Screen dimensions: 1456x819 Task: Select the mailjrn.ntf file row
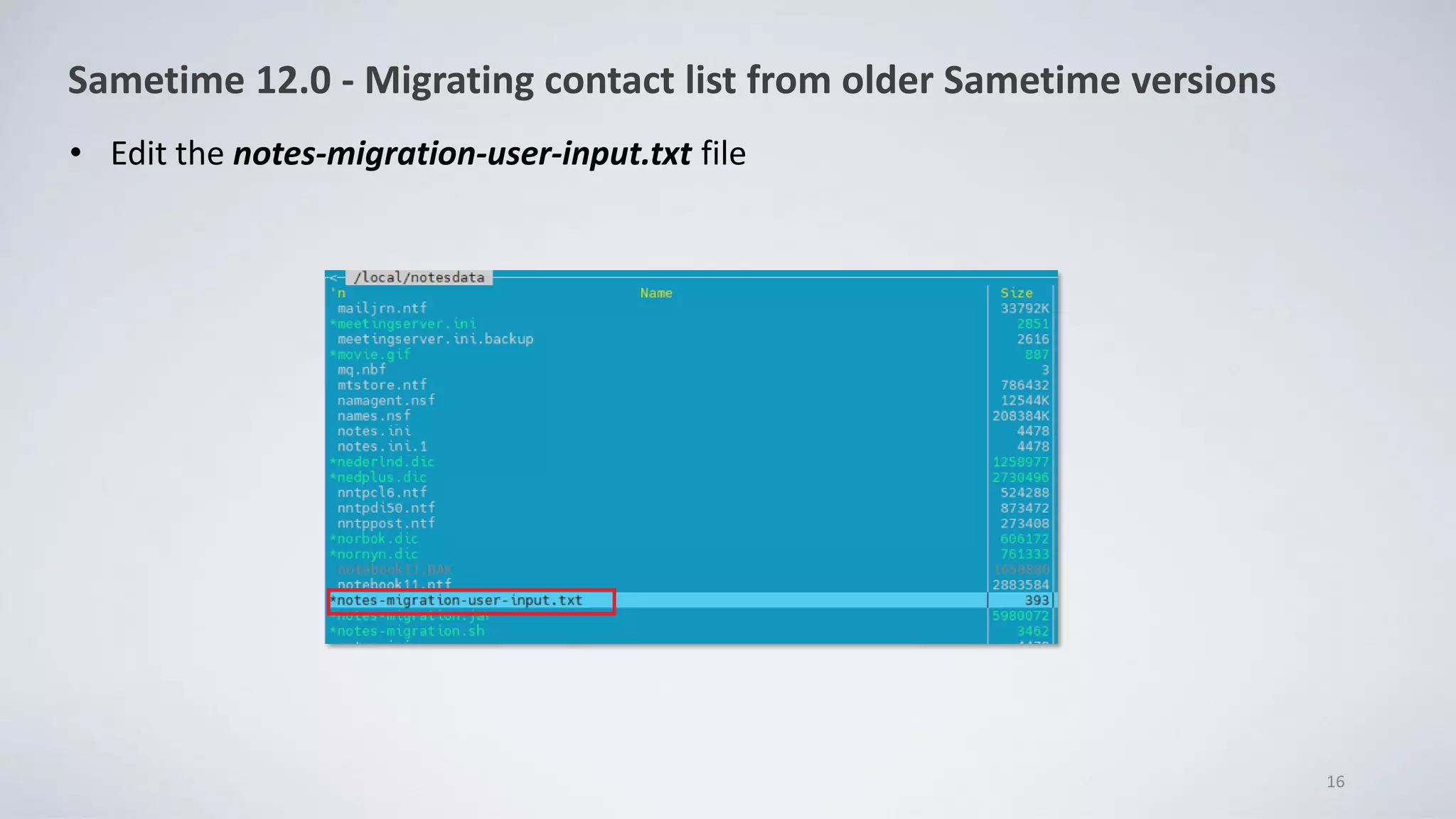tap(692, 308)
